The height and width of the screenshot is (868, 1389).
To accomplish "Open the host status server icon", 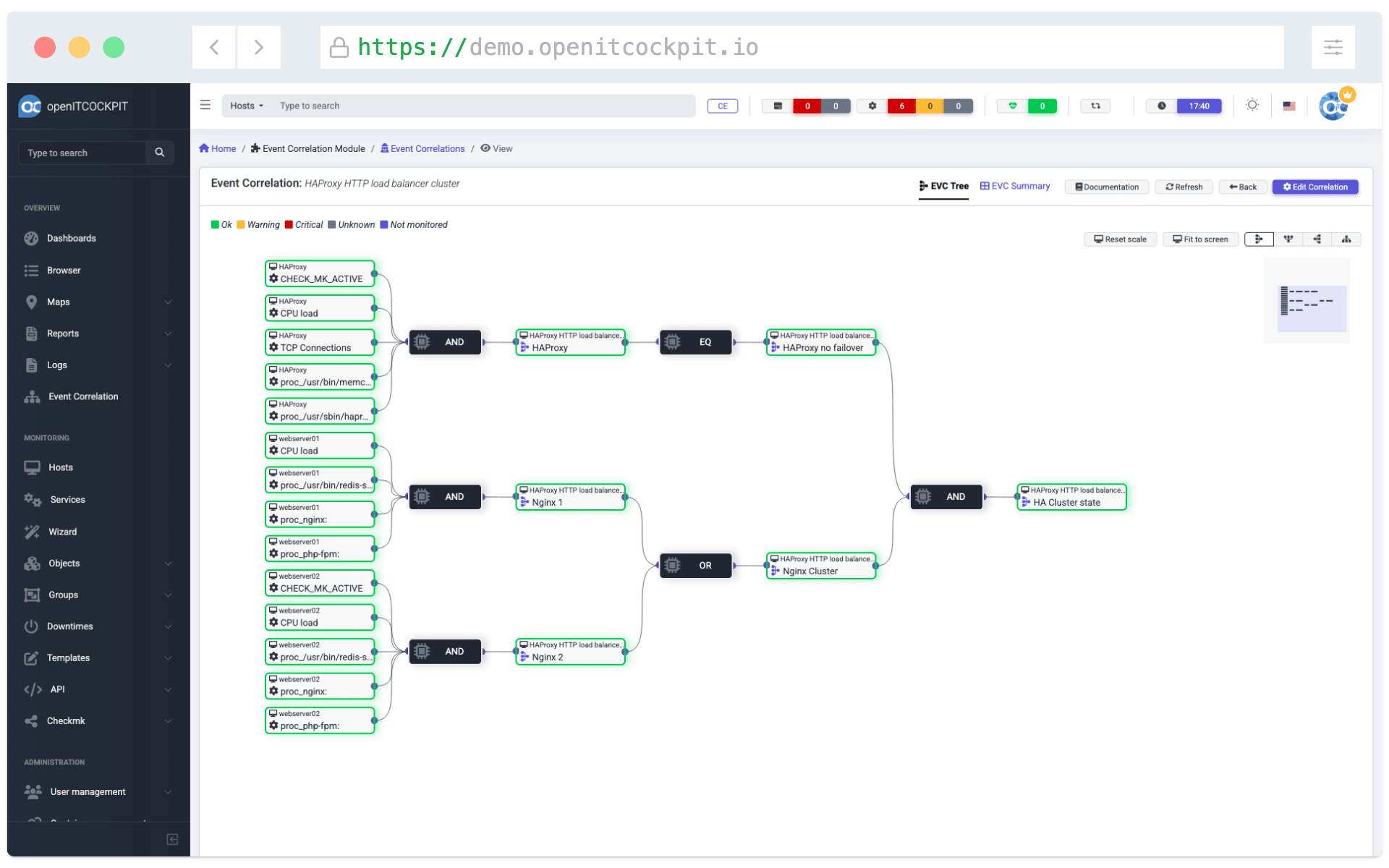I will pyautogui.click(x=778, y=106).
